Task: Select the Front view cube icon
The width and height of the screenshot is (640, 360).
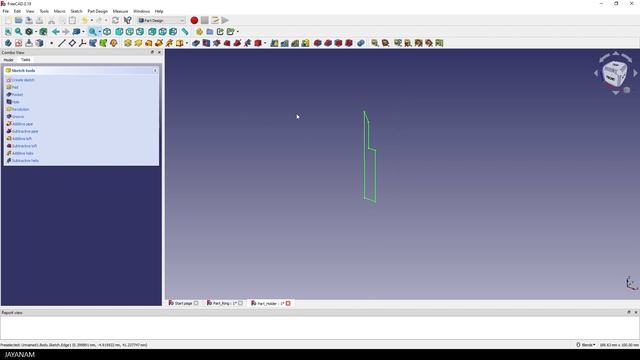Action: click(119, 31)
